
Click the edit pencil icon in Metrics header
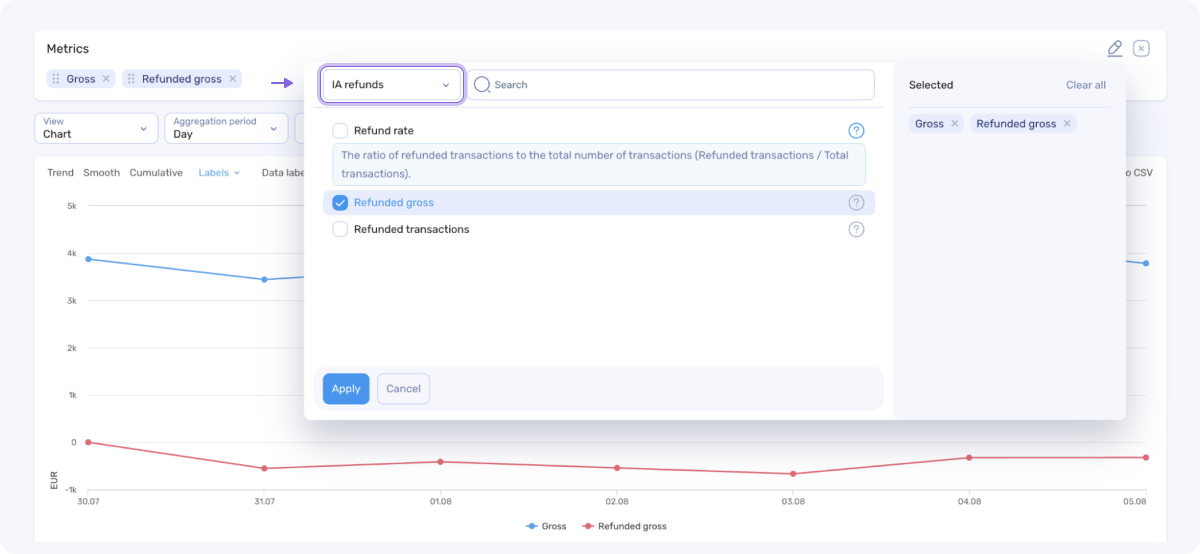pos(1115,49)
